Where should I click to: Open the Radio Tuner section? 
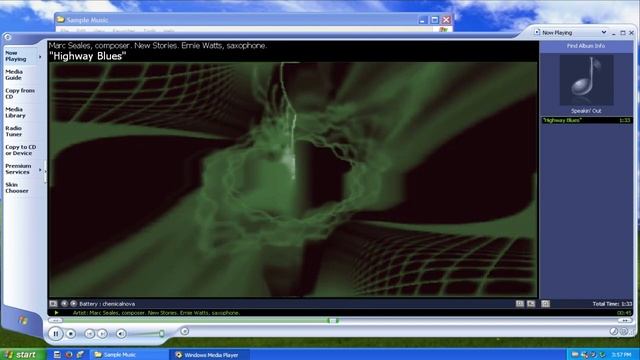13,131
